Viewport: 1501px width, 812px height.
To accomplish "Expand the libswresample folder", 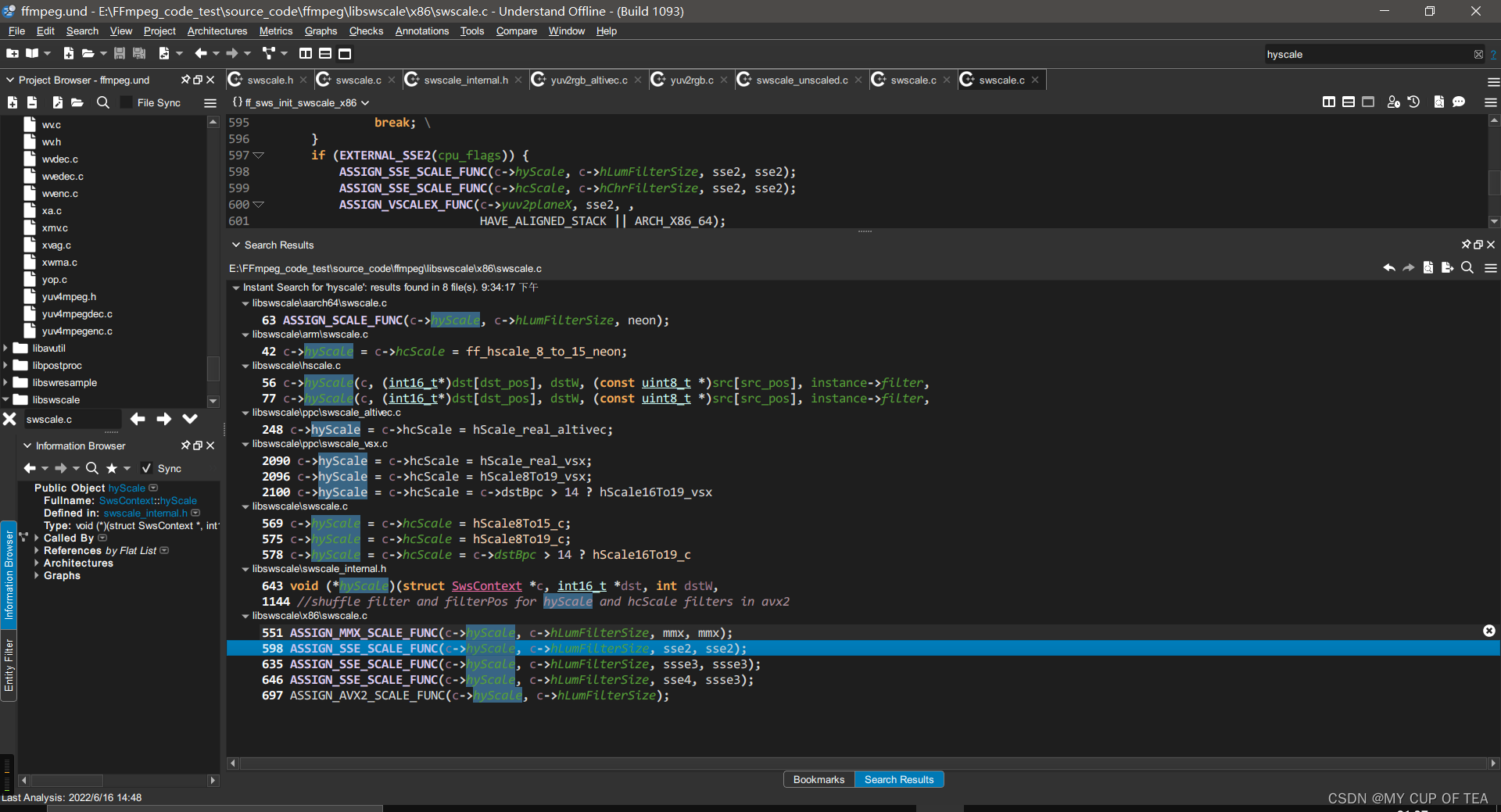I will [x=6, y=383].
